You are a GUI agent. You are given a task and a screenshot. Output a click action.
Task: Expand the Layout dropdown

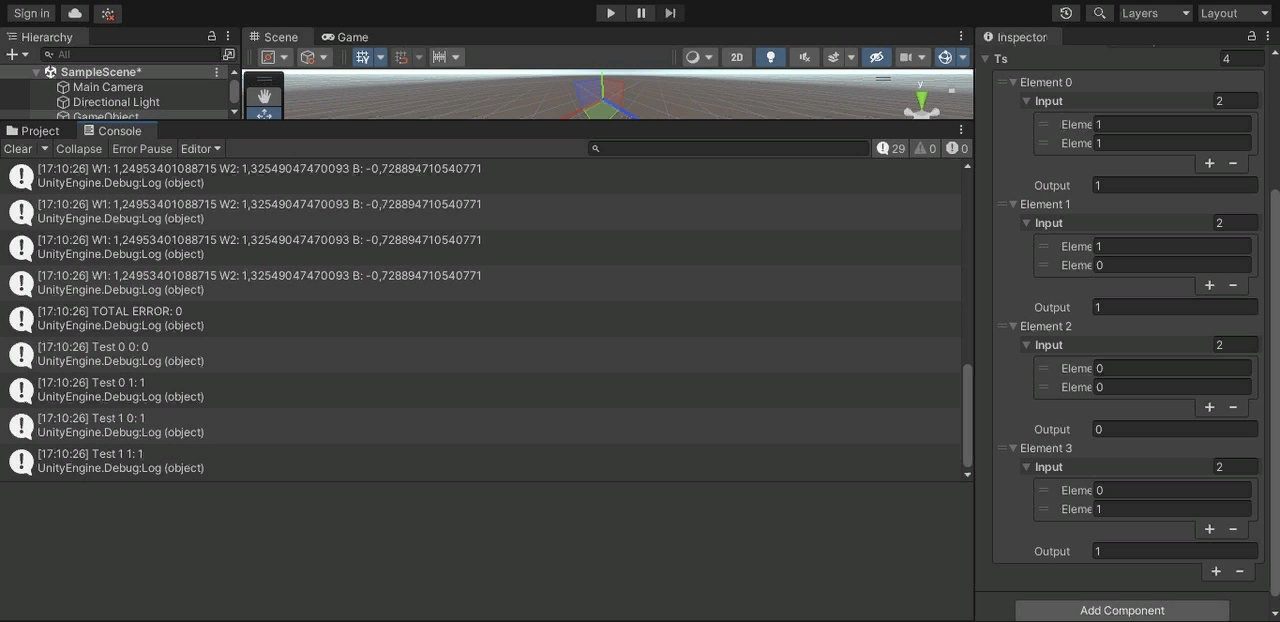[x=1234, y=13]
